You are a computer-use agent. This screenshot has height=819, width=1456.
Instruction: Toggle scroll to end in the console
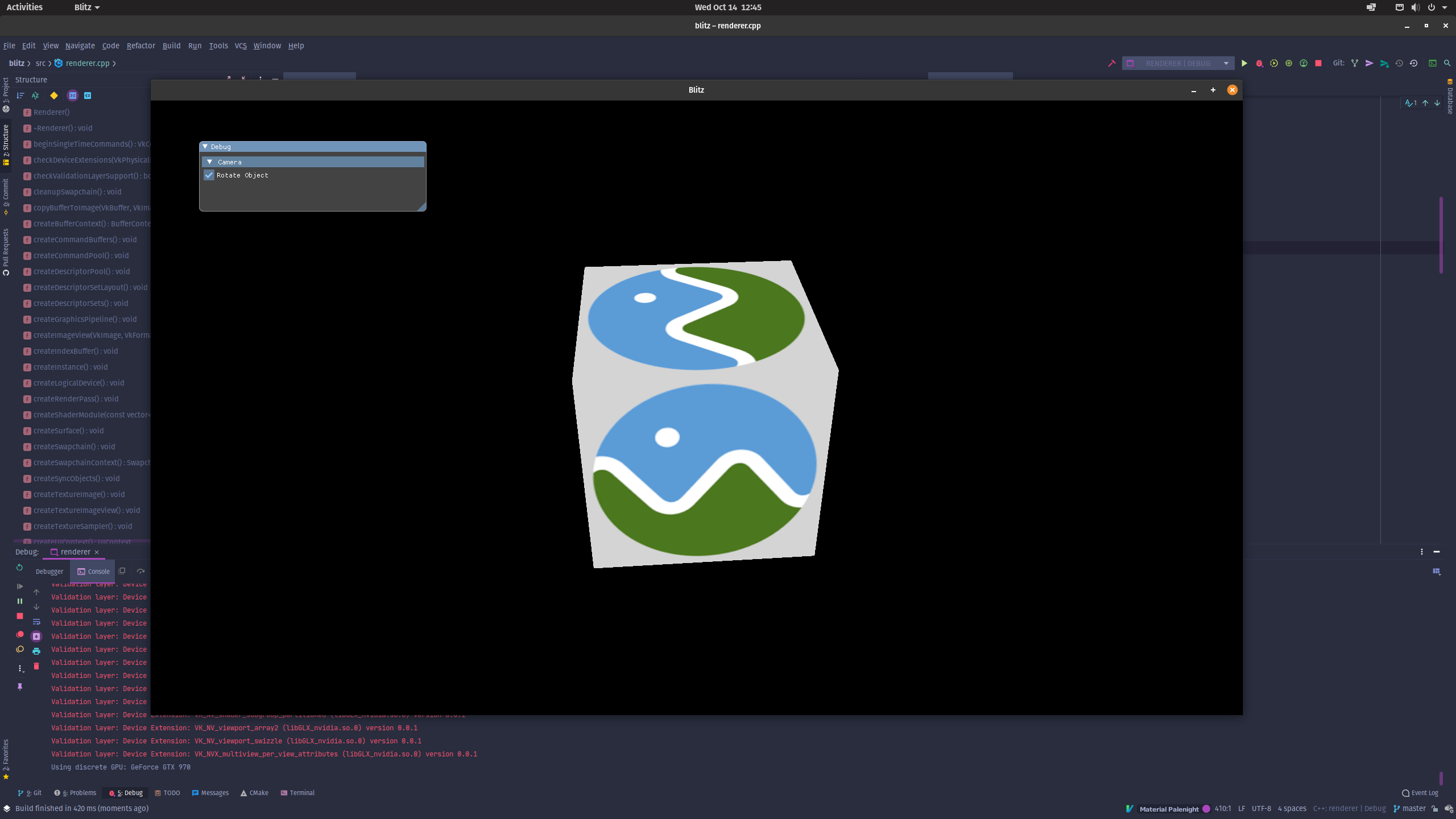[36, 636]
